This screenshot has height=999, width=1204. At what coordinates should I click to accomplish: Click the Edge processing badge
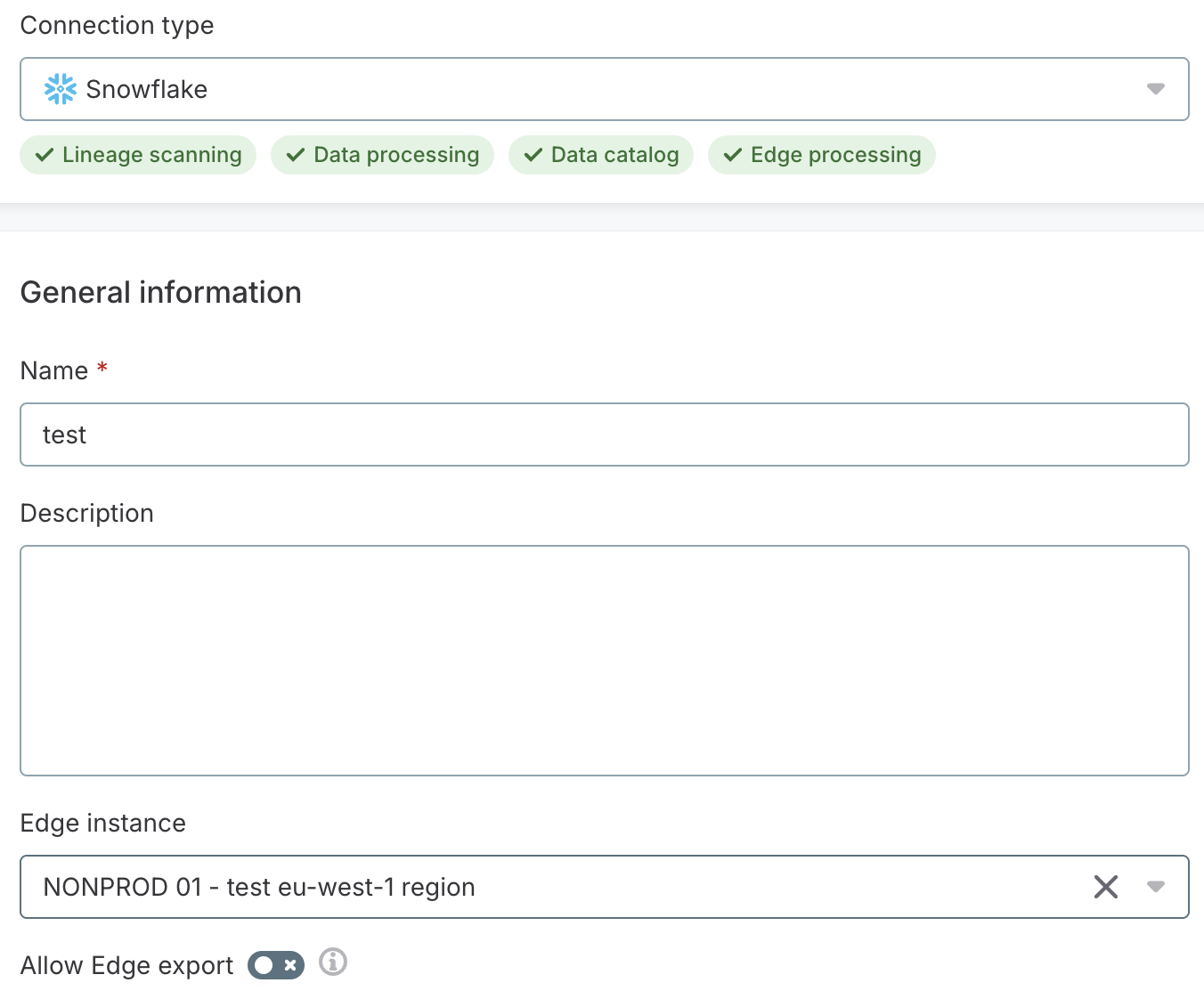click(x=821, y=155)
